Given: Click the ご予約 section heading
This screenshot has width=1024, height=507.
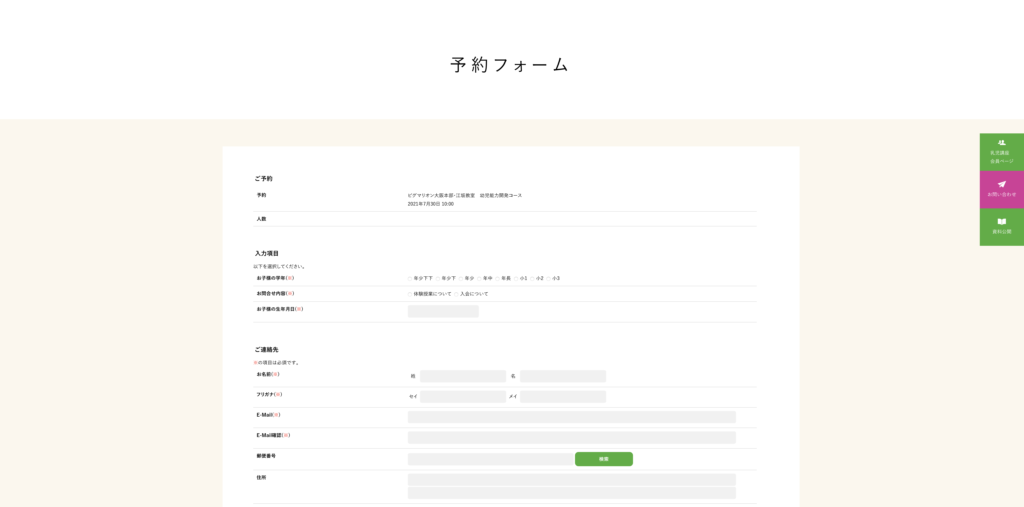Looking at the screenshot, I should pyautogui.click(x=263, y=178).
